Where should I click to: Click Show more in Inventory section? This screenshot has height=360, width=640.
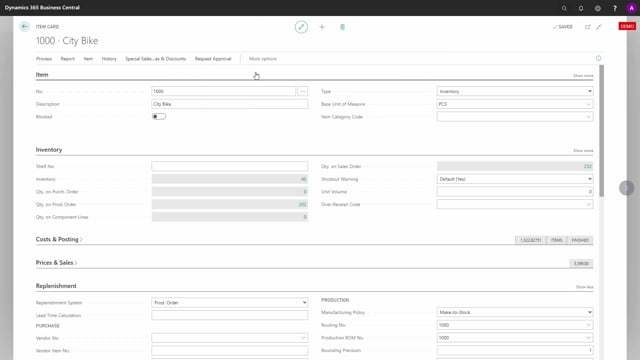tap(583, 151)
